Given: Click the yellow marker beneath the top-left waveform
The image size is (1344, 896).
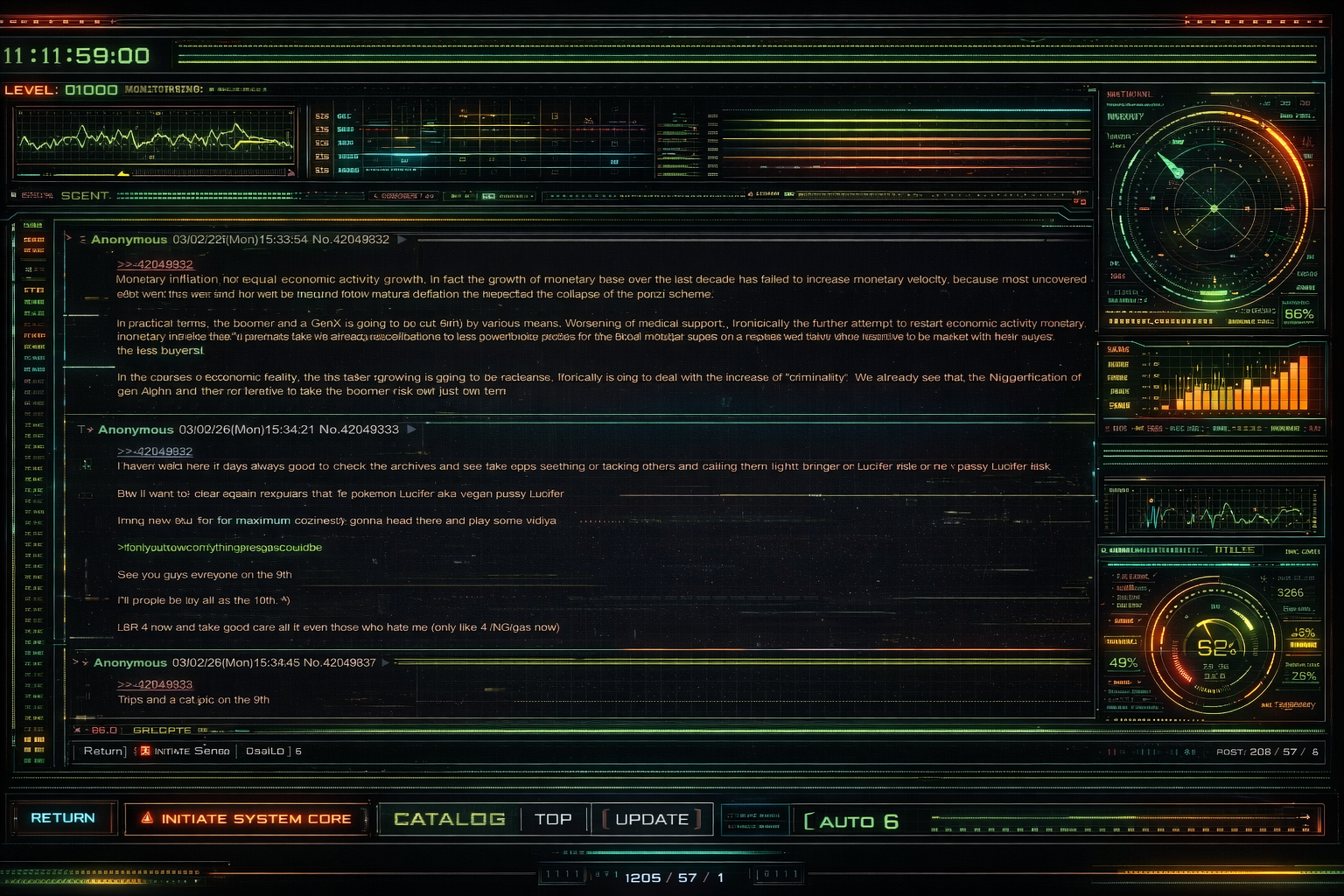Looking at the screenshot, I should pos(122,173).
